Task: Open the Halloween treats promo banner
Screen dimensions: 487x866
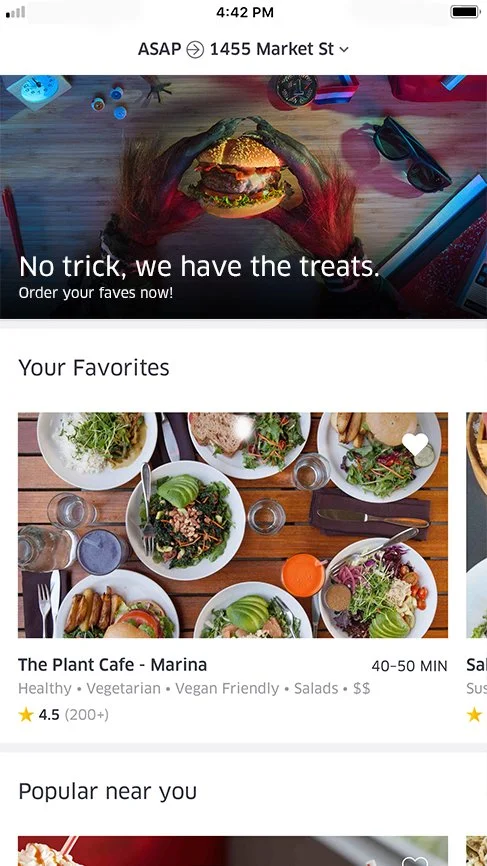Action: point(244,197)
